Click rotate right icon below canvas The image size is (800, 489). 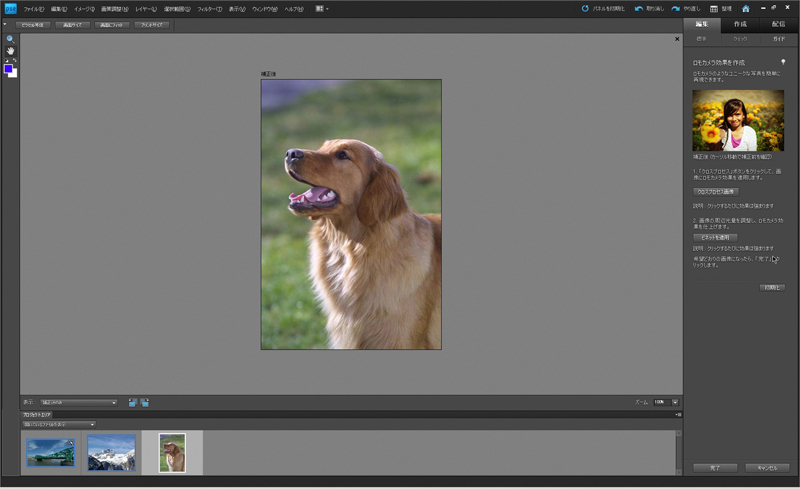(144, 402)
